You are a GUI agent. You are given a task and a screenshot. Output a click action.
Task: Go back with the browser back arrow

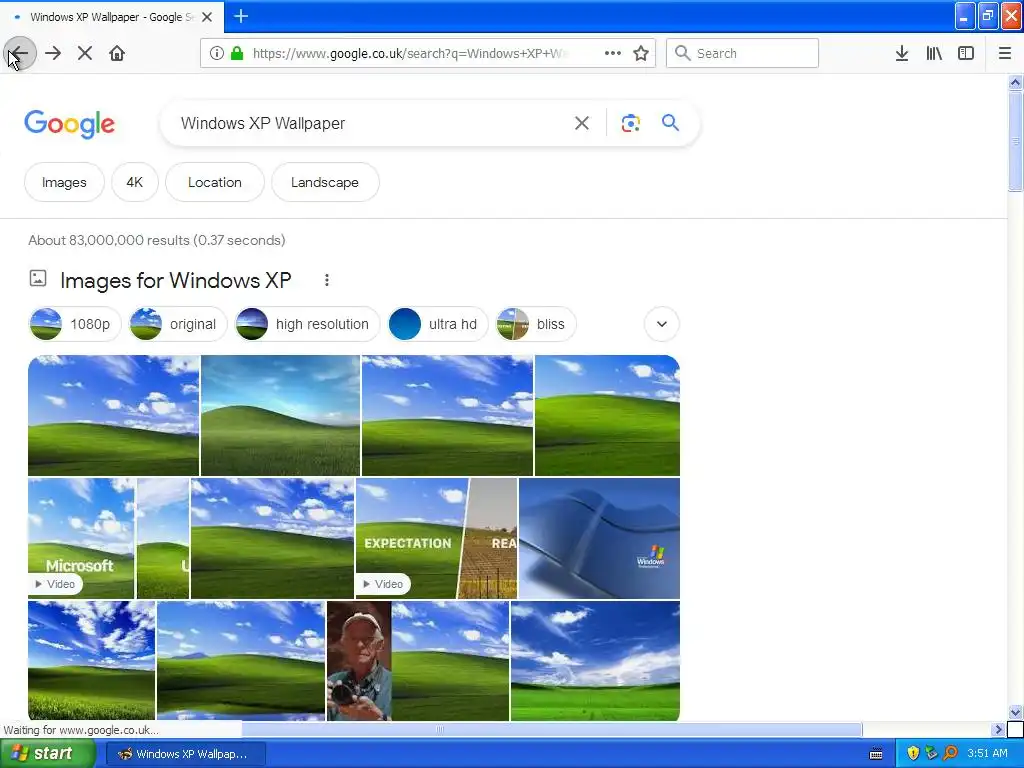pyautogui.click(x=20, y=54)
